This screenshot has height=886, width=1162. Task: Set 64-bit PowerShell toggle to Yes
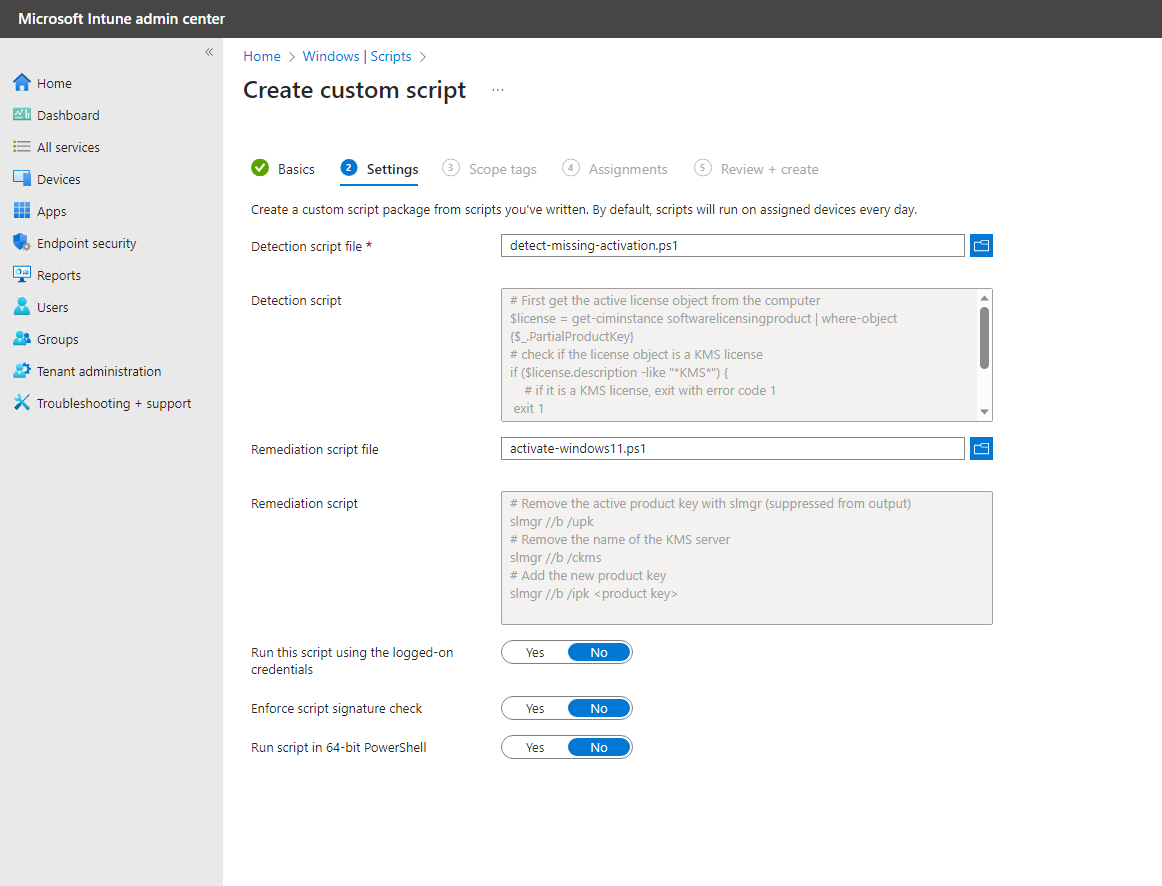click(535, 747)
